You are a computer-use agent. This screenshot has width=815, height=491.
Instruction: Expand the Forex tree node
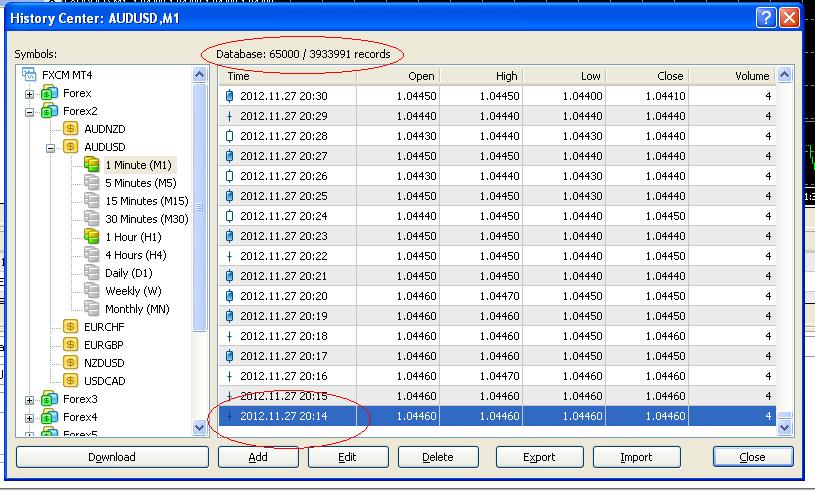pyautogui.click(x=30, y=94)
